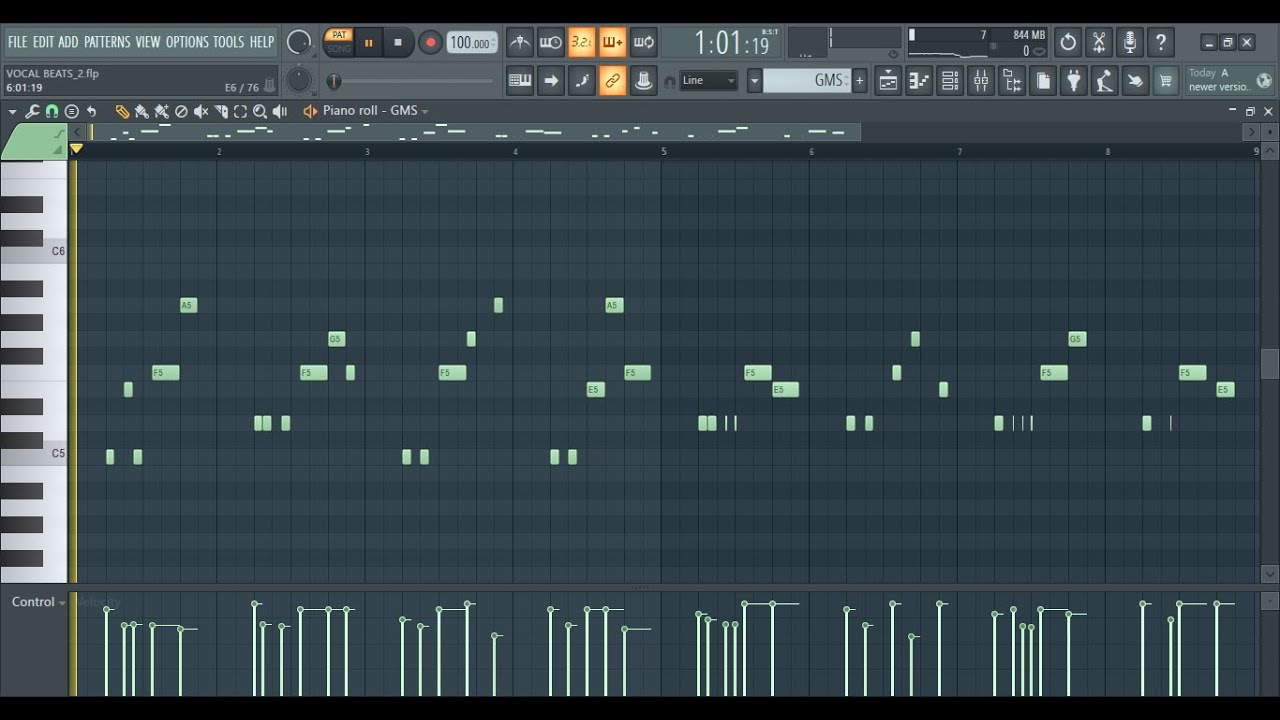Select the delete tool icon
The height and width of the screenshot is (720, 1280).
pyautogui.click(x=181, y=111)
